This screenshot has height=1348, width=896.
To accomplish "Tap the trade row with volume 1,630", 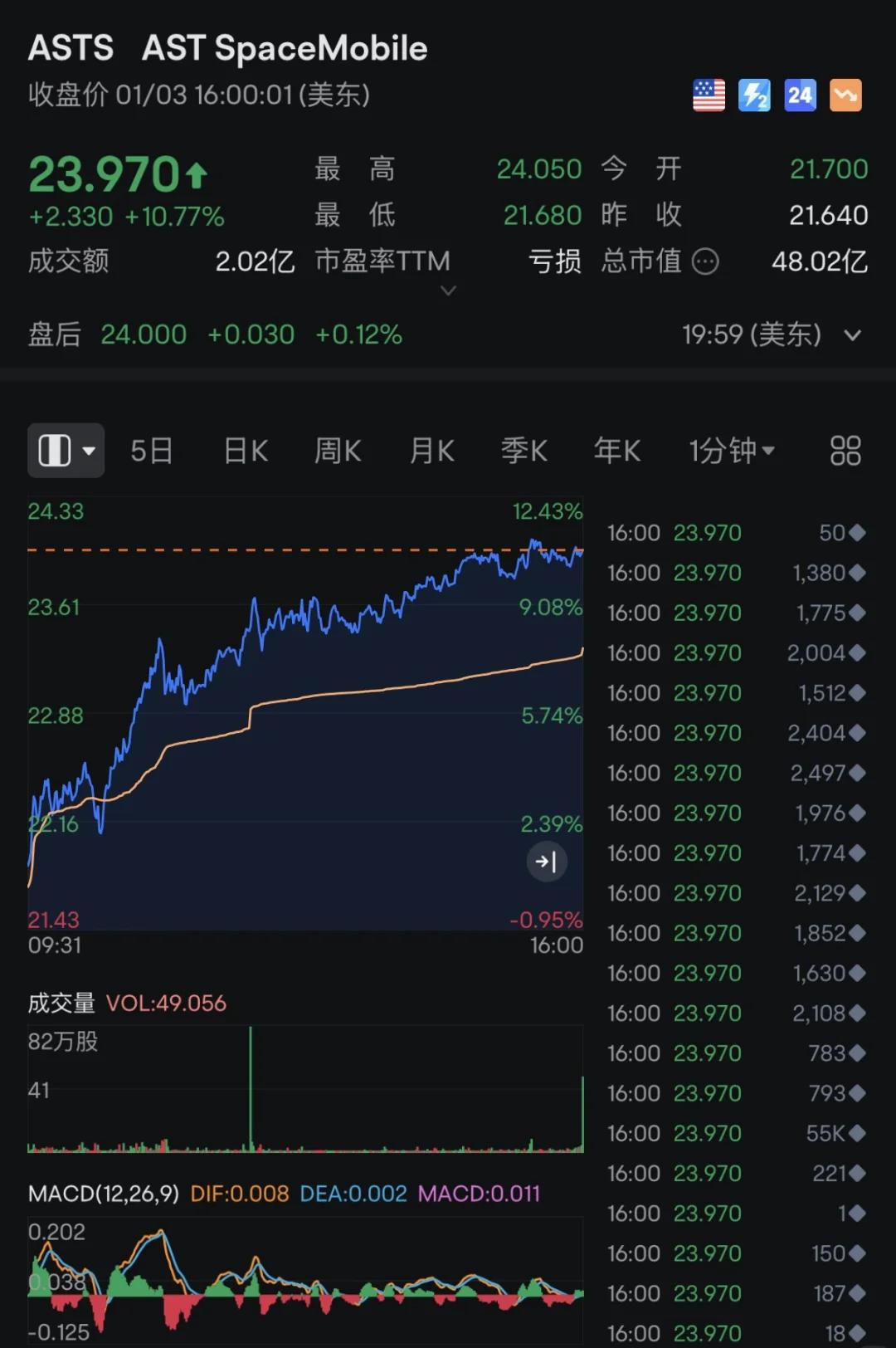I will 737,973.
